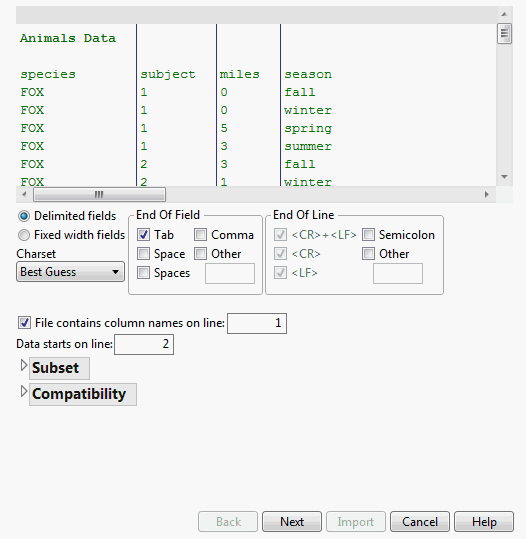Image resolution: width=526 pixels, height=539 pixels.
Task: Enable the Other end-of-line checkbox
Action: pyautogui.click(x=368, y=254)
